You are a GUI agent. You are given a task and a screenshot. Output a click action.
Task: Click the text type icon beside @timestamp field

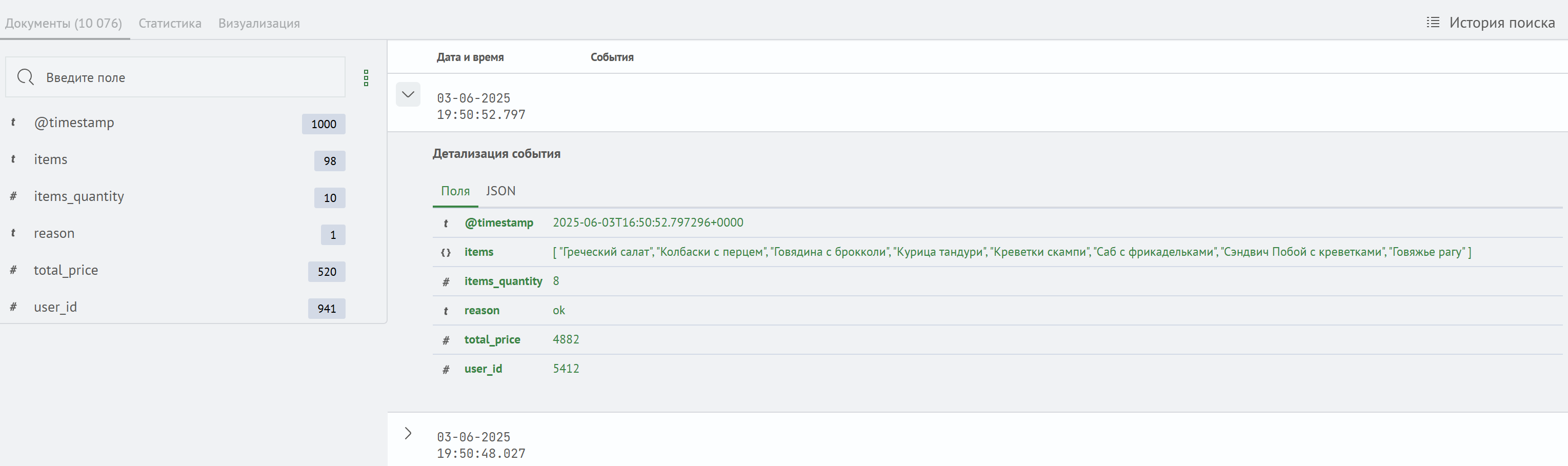[13, 123]
